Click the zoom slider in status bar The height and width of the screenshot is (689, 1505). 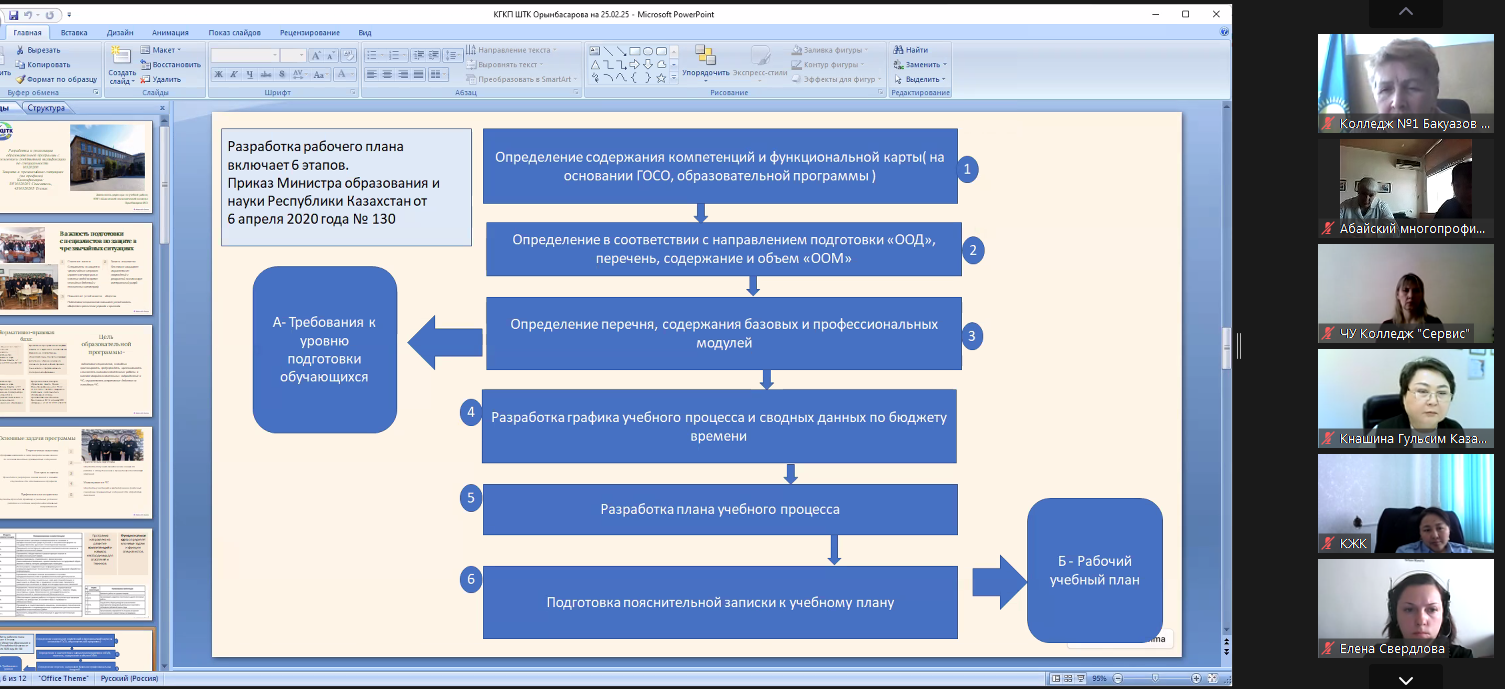click(x=1153, y=679)
